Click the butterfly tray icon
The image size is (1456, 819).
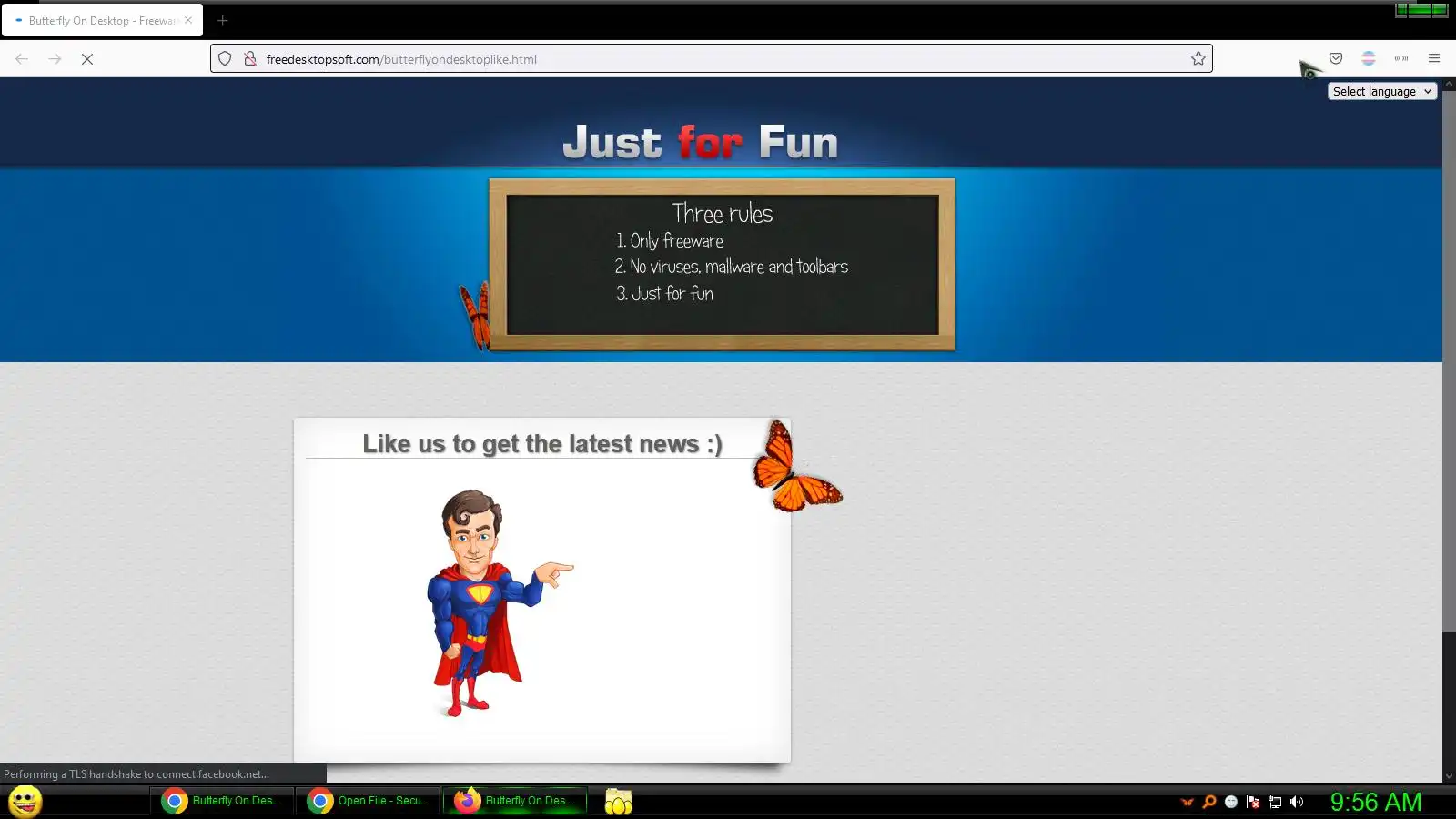(1188, 802)
